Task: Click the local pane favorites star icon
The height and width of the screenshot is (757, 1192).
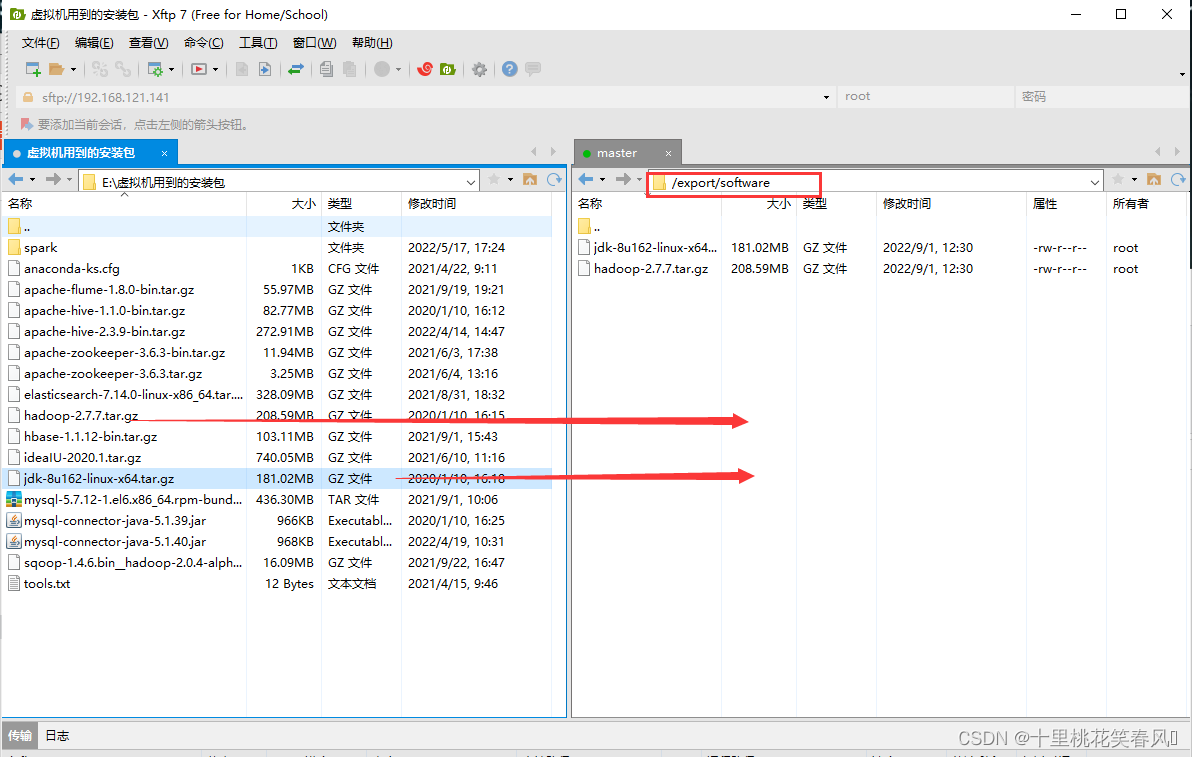Action: click(x=494, y=179)
